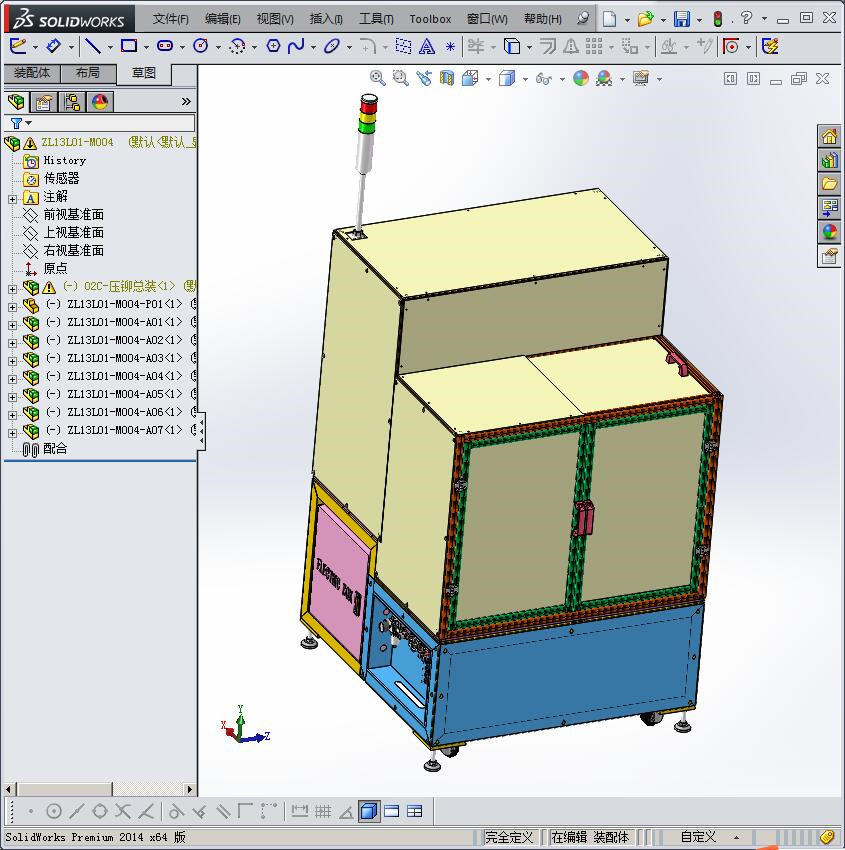Select the Circle sketch tool

coord(201,47)
